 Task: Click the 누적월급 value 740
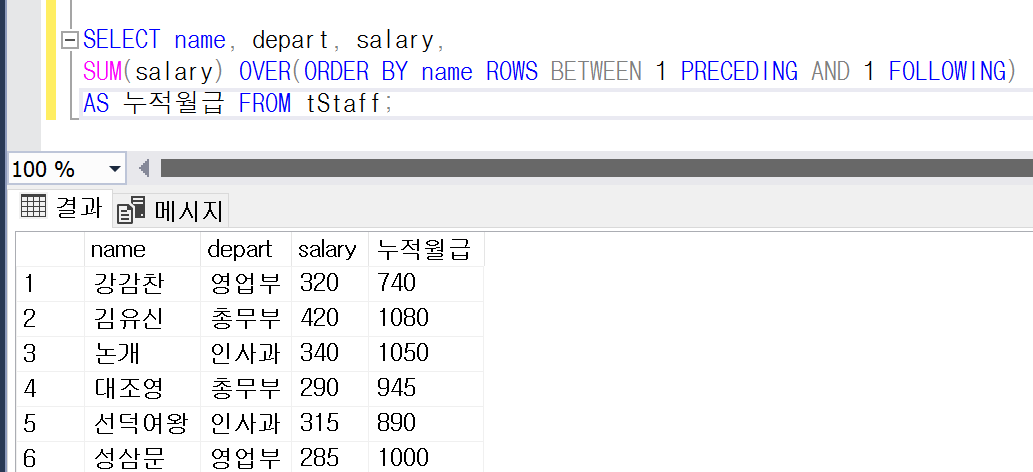coord(426,283)
